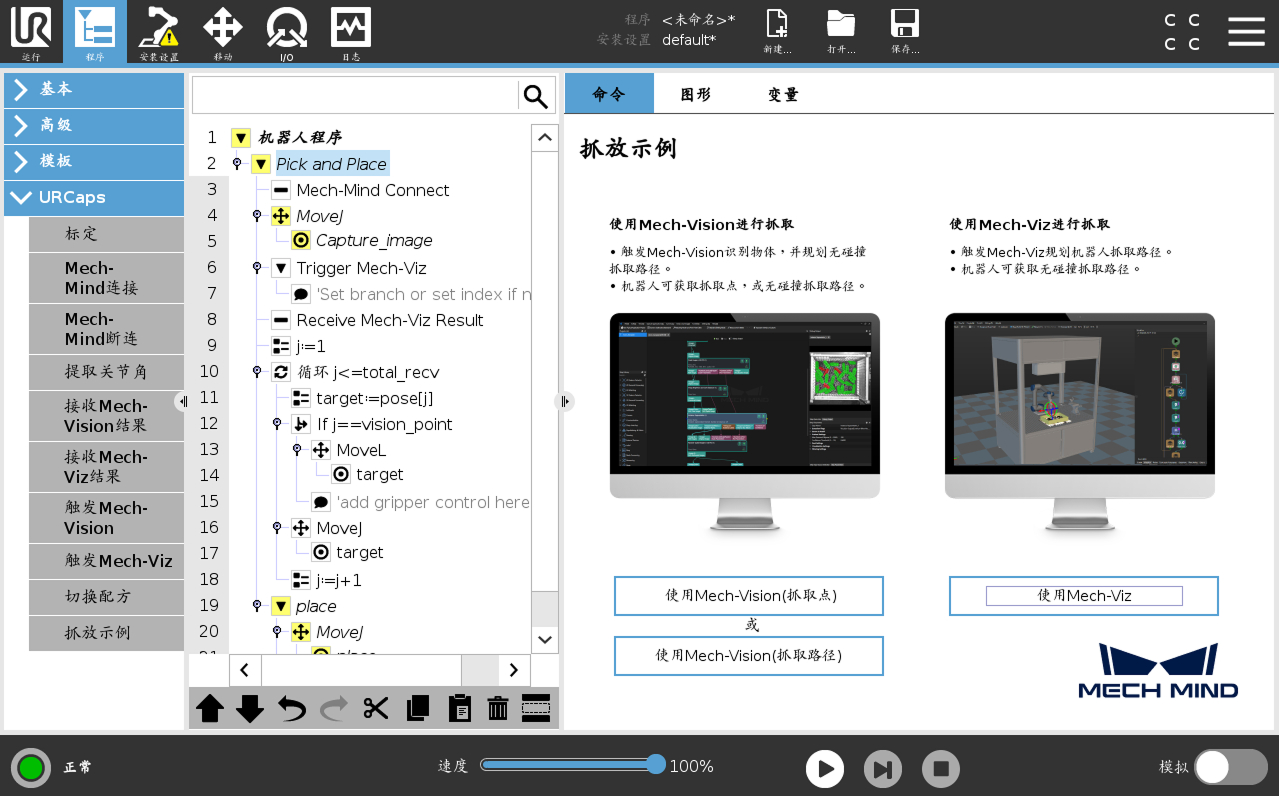Image resolution: width=1279 pixels, height=796 pixels.
Task: View the Log screen
Action: coord(350,32)
